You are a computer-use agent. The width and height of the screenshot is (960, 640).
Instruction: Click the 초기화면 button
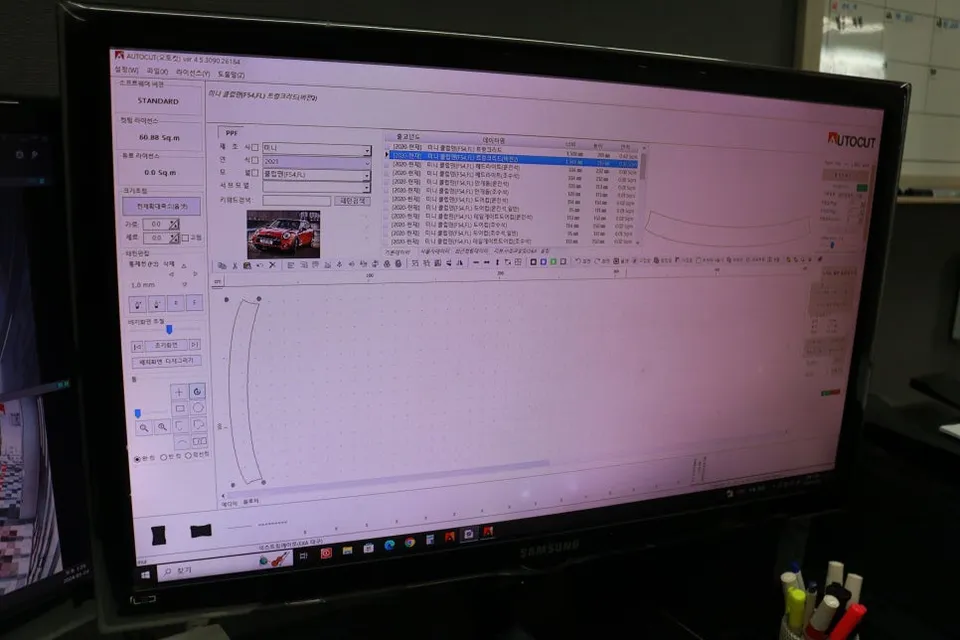[x=165, y=346]
